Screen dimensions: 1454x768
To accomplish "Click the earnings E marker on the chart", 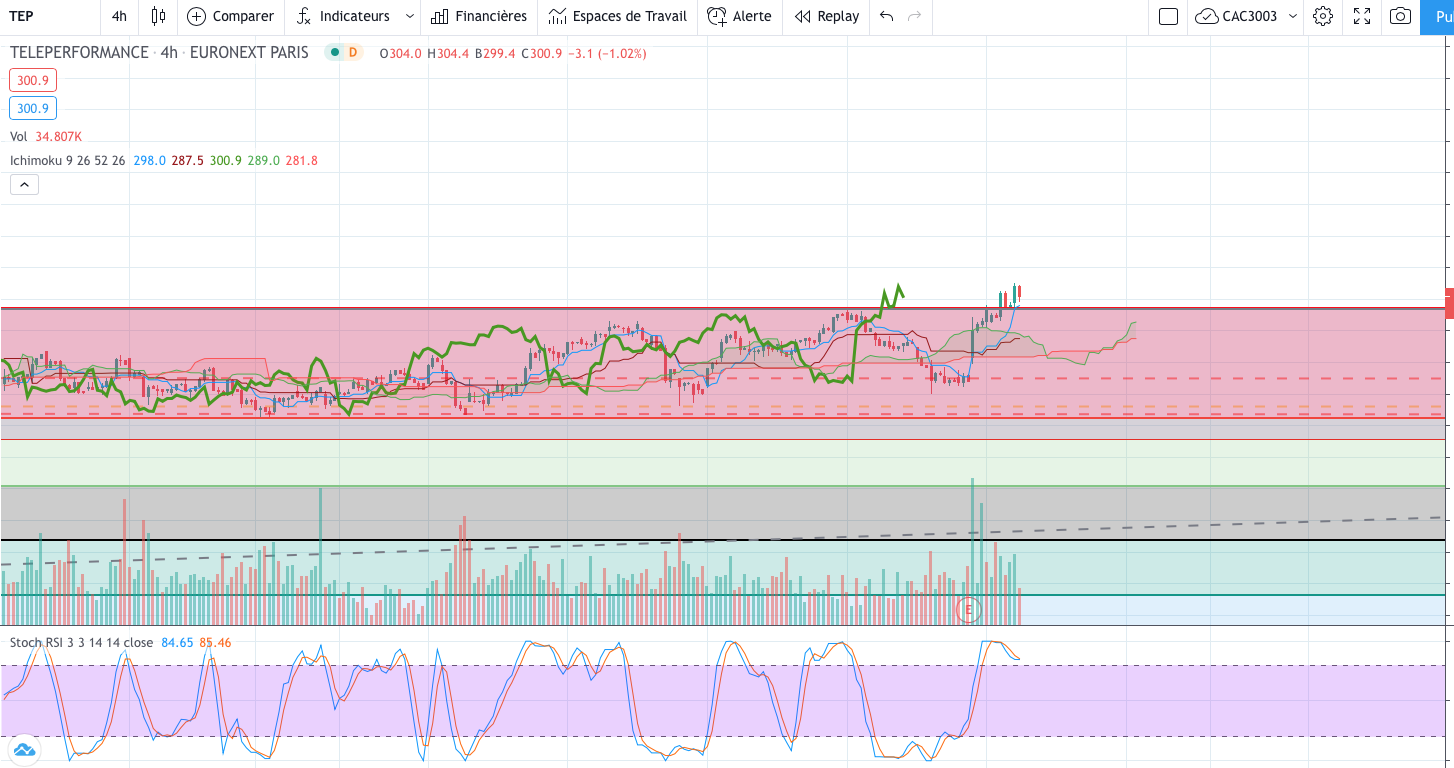I will point(968,609).
